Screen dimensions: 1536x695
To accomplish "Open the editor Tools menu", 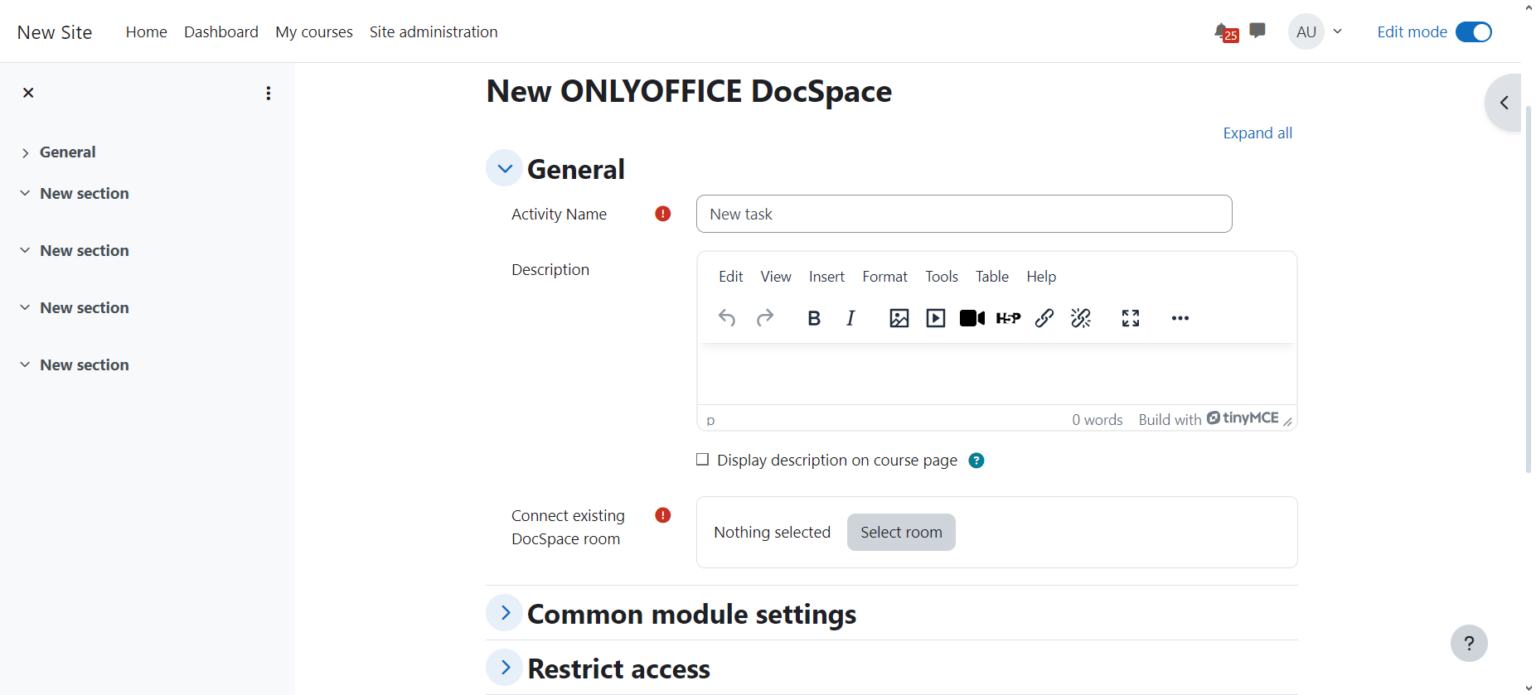I will 942,277.
